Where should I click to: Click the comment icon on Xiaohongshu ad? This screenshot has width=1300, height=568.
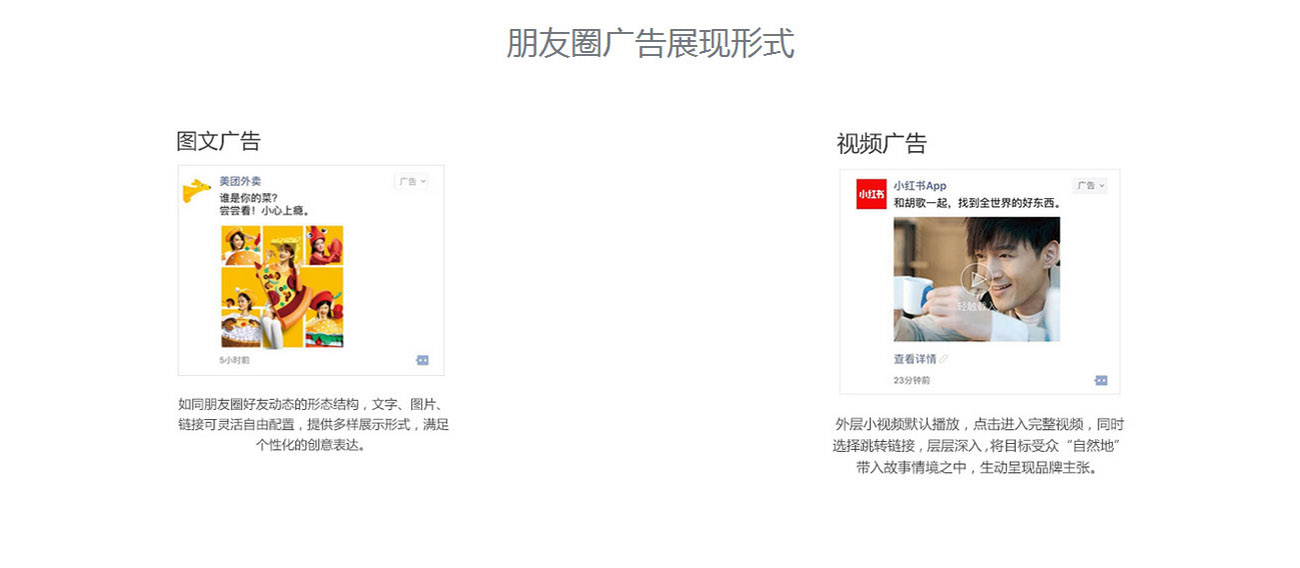pos(1101,380)
